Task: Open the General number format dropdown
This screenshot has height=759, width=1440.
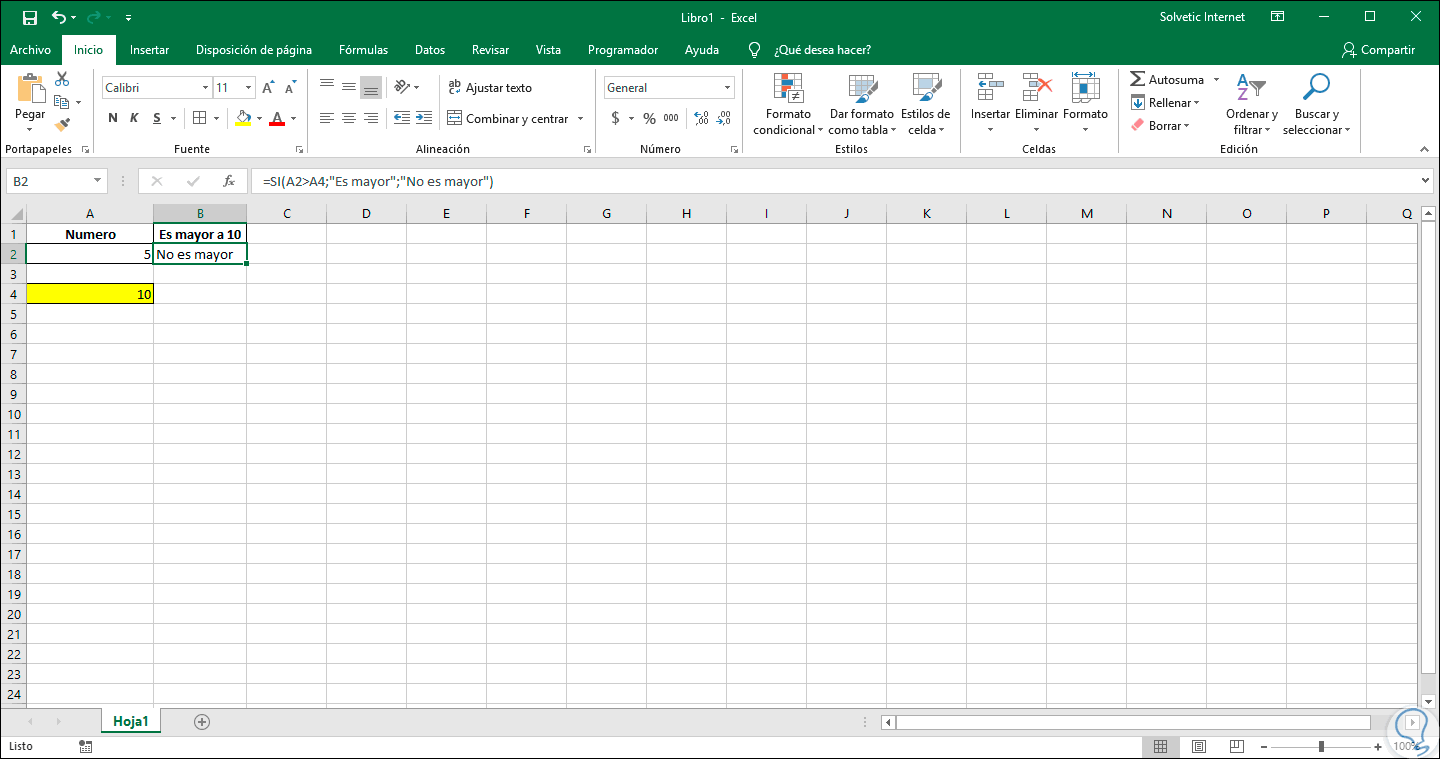Action: pyautogui.click(x=727, y=88)
